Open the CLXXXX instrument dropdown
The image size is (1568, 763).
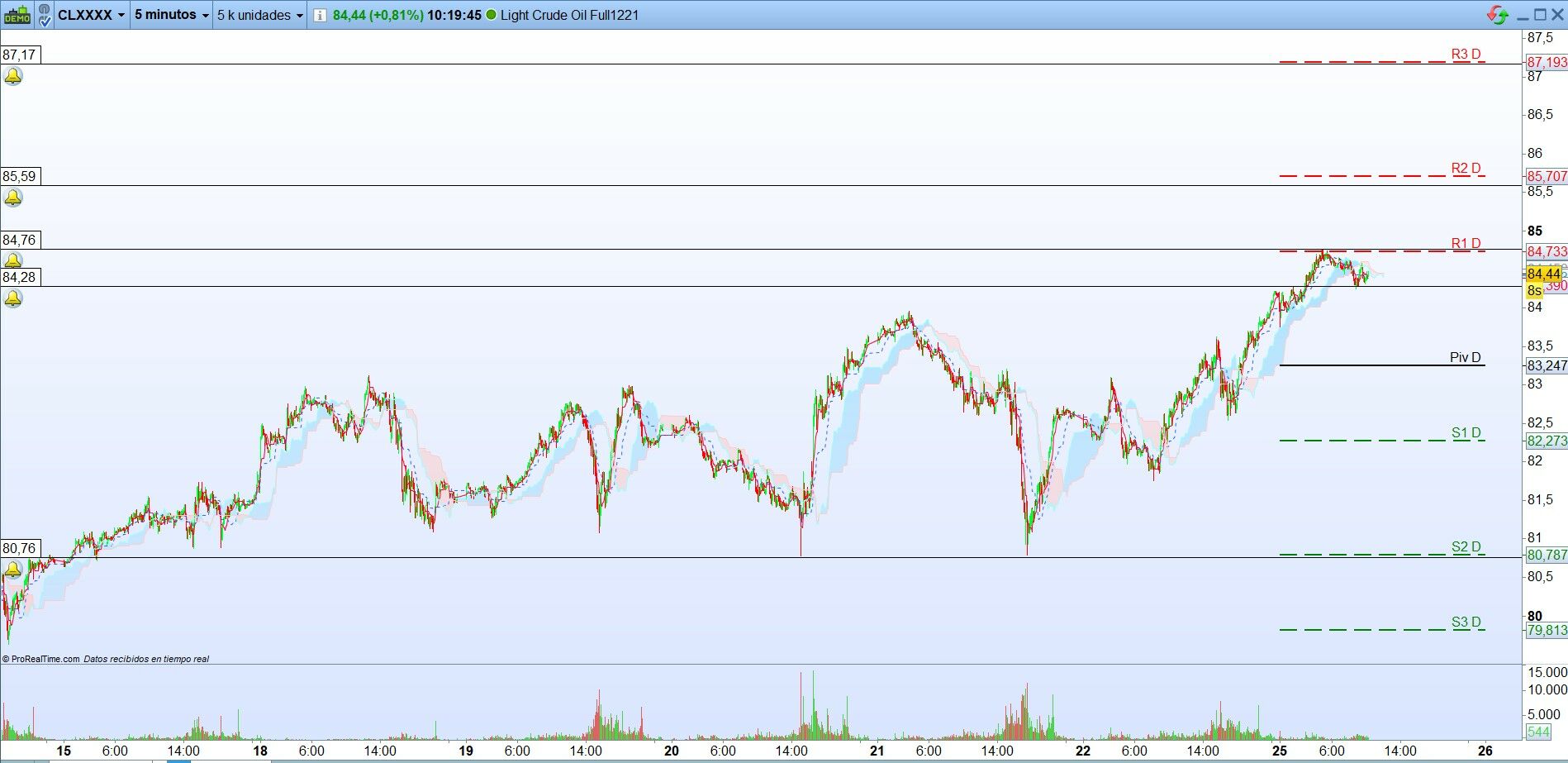92,15
